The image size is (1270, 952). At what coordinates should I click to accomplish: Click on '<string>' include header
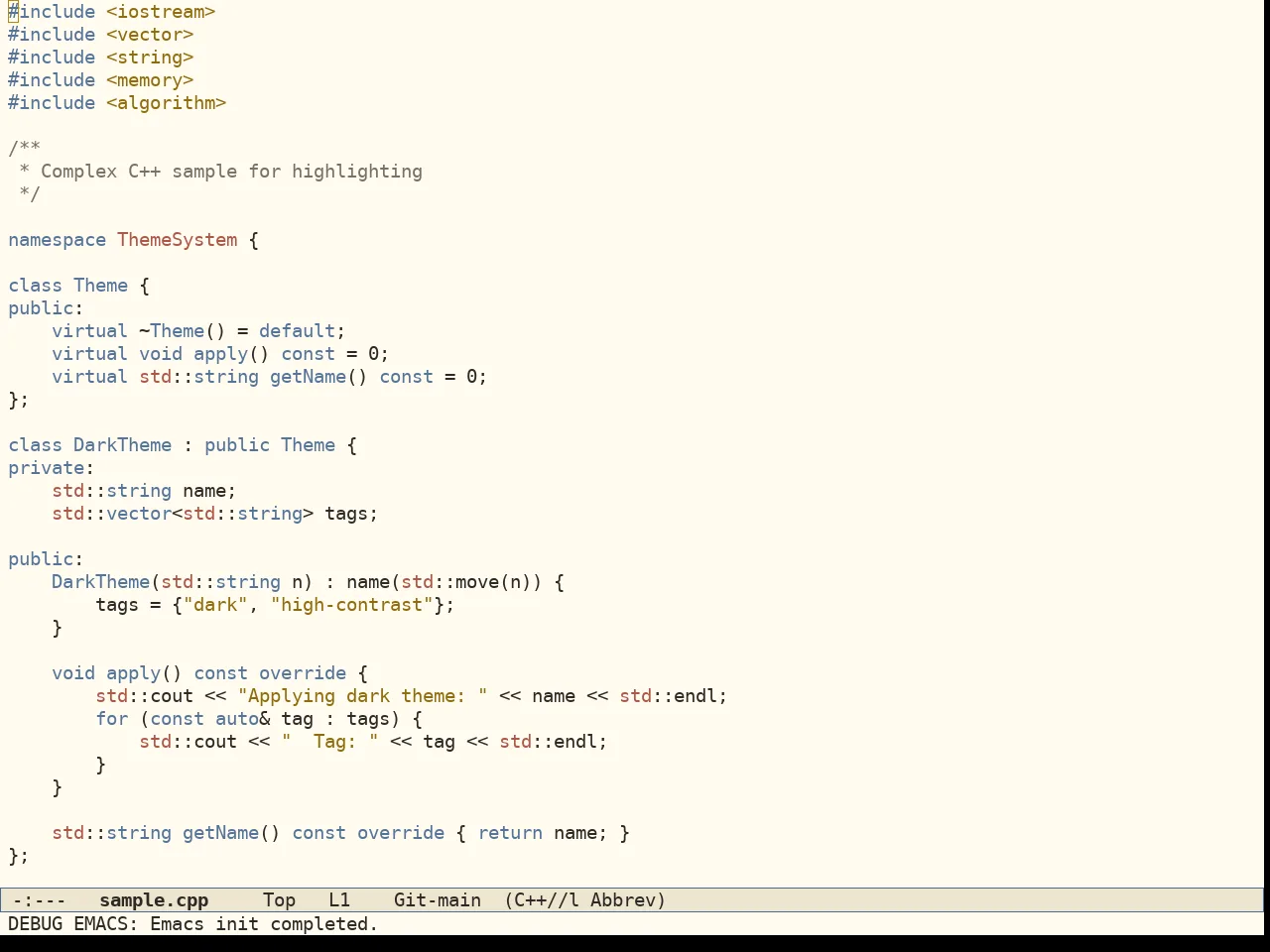point(150,58)
